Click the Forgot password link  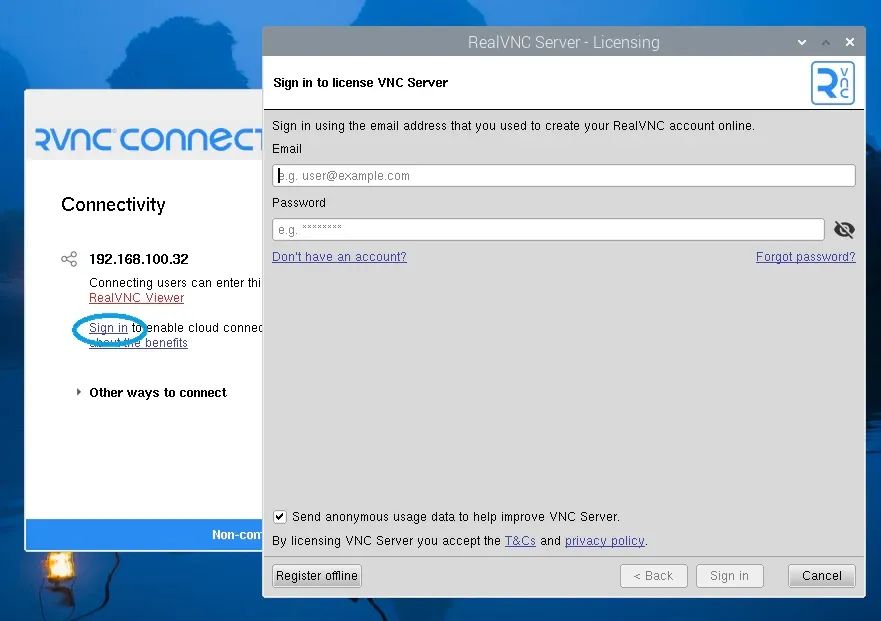805,257
